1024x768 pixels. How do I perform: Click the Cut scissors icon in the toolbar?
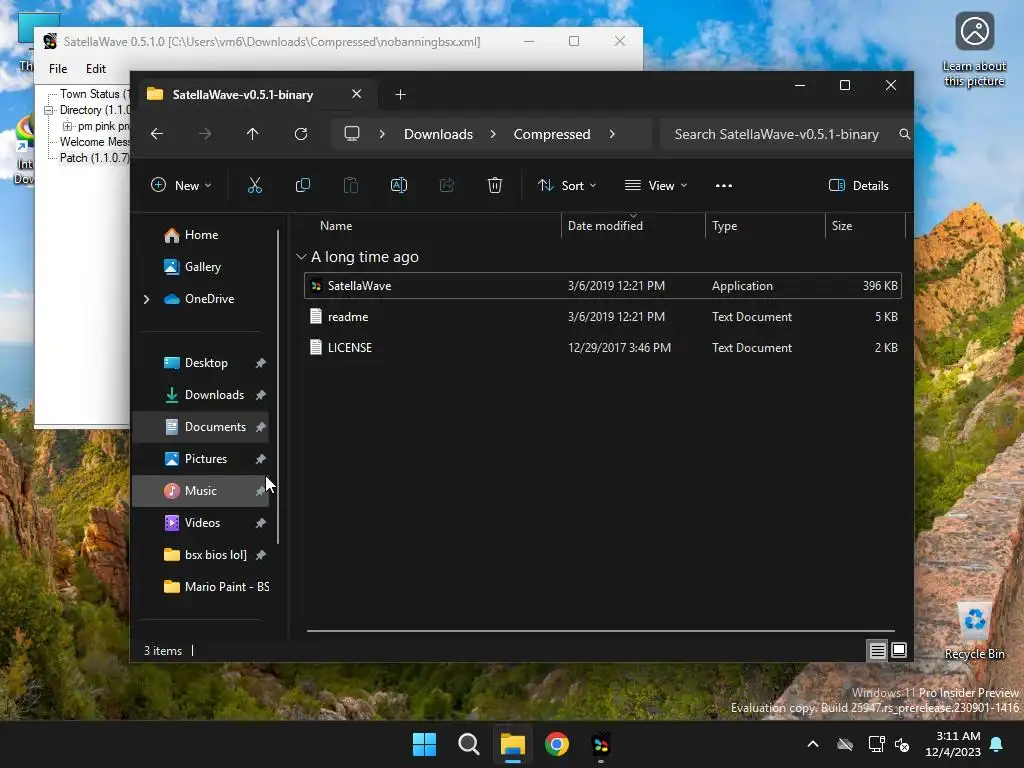255,185
